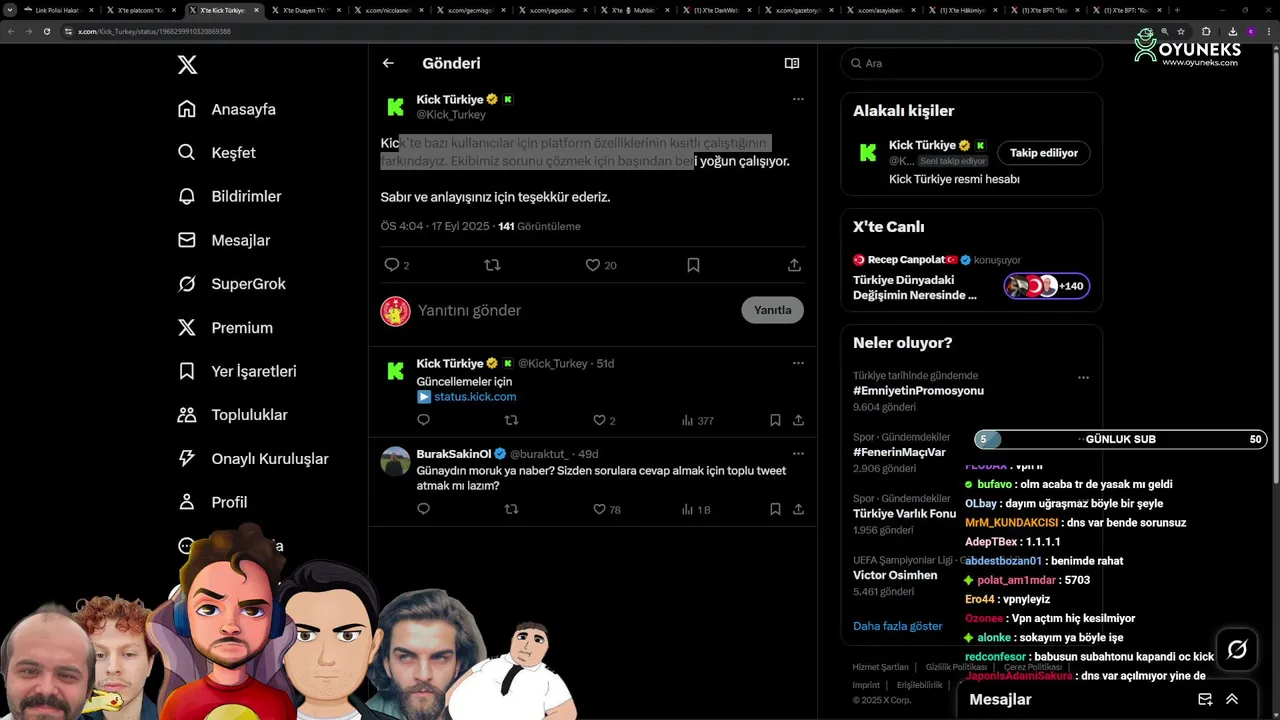The image size is (1280, 720).
Task: Open options on the Güncellemeler için reply
Action: coord(798,363)
